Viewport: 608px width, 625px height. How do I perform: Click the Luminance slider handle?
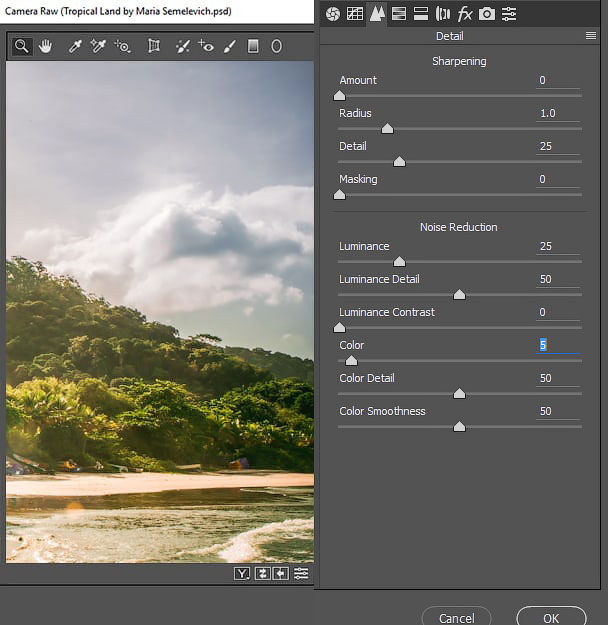(399, 261)
